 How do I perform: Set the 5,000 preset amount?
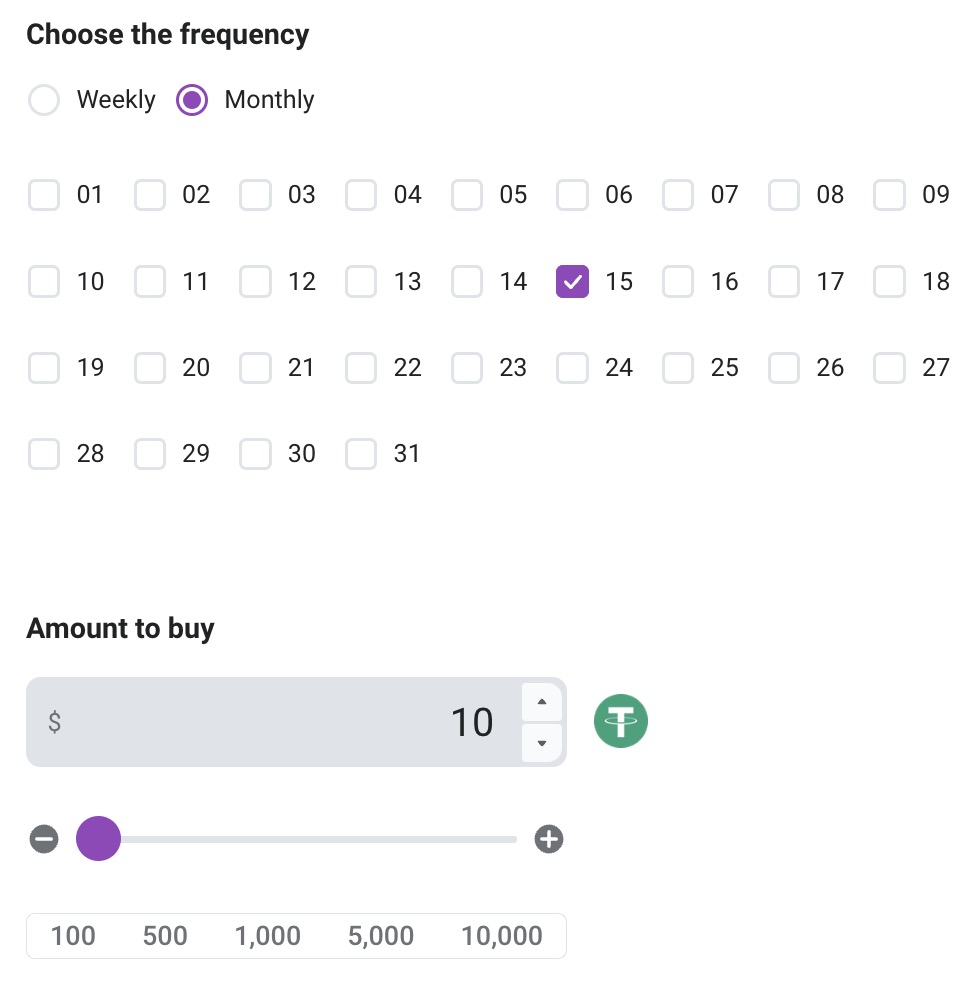point(381,936)
